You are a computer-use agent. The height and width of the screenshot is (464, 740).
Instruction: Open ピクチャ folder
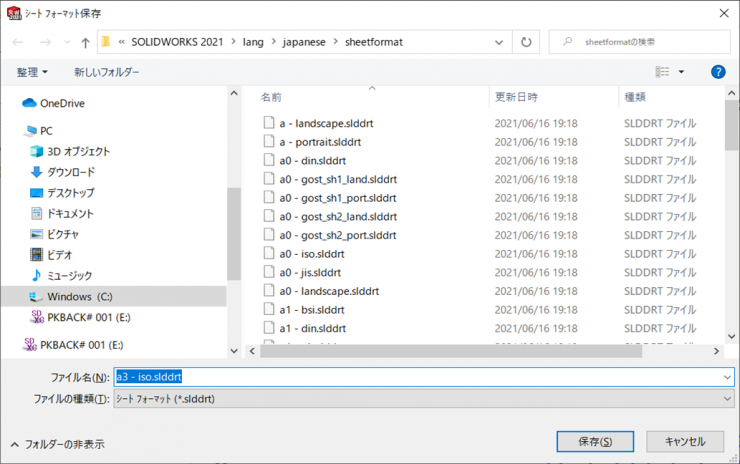coord(54,235)
